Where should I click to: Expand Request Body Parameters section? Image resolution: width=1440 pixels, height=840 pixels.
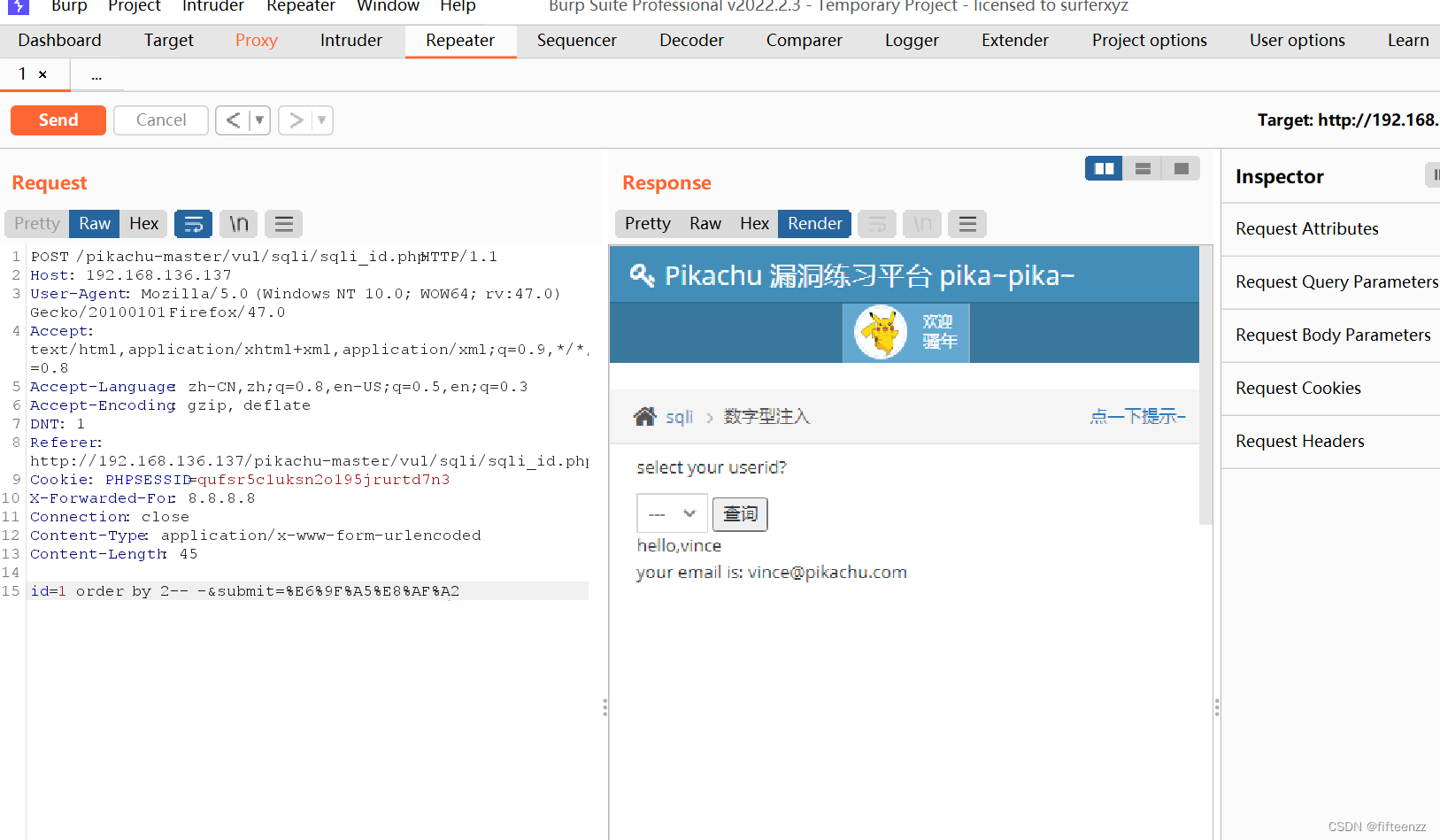pos(1330,335)
